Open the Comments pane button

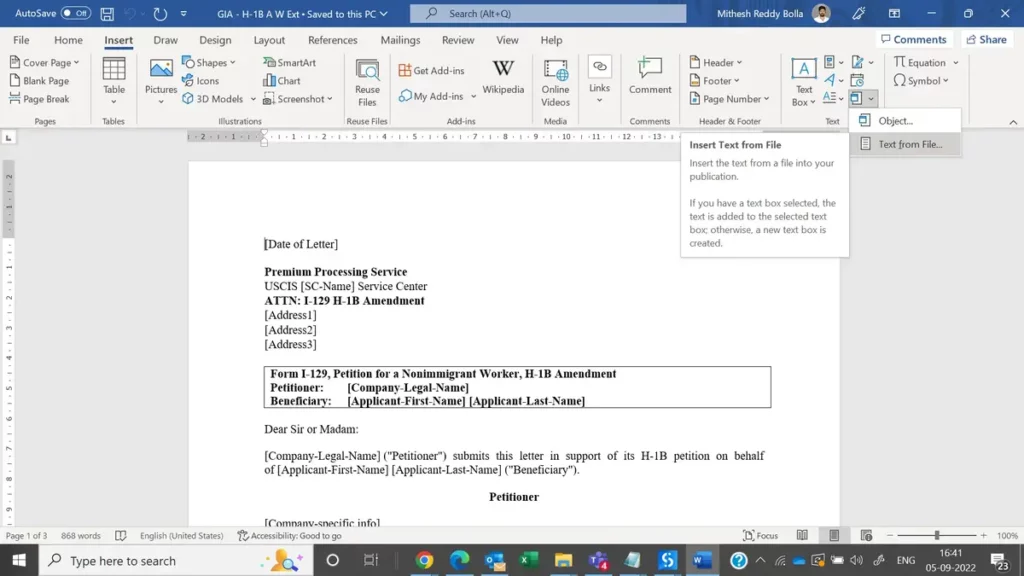click(x=913, y=40)
